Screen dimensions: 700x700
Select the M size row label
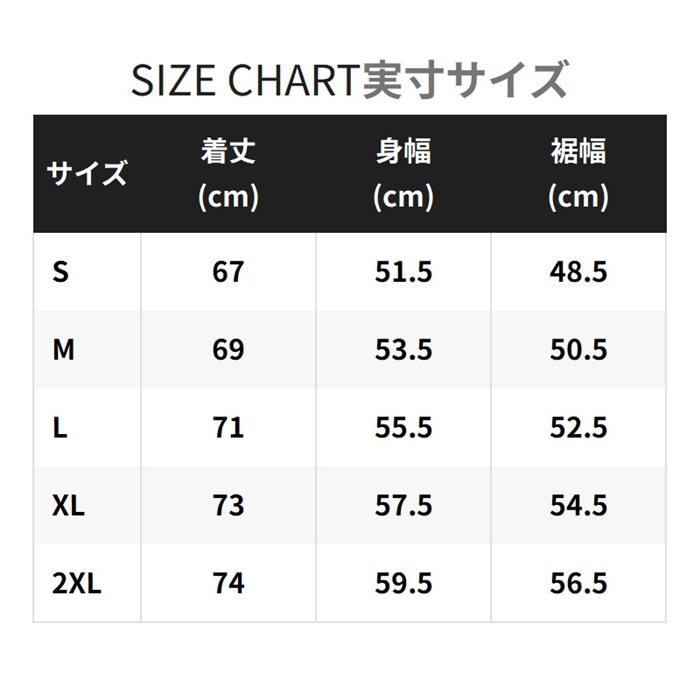(64, 350)
